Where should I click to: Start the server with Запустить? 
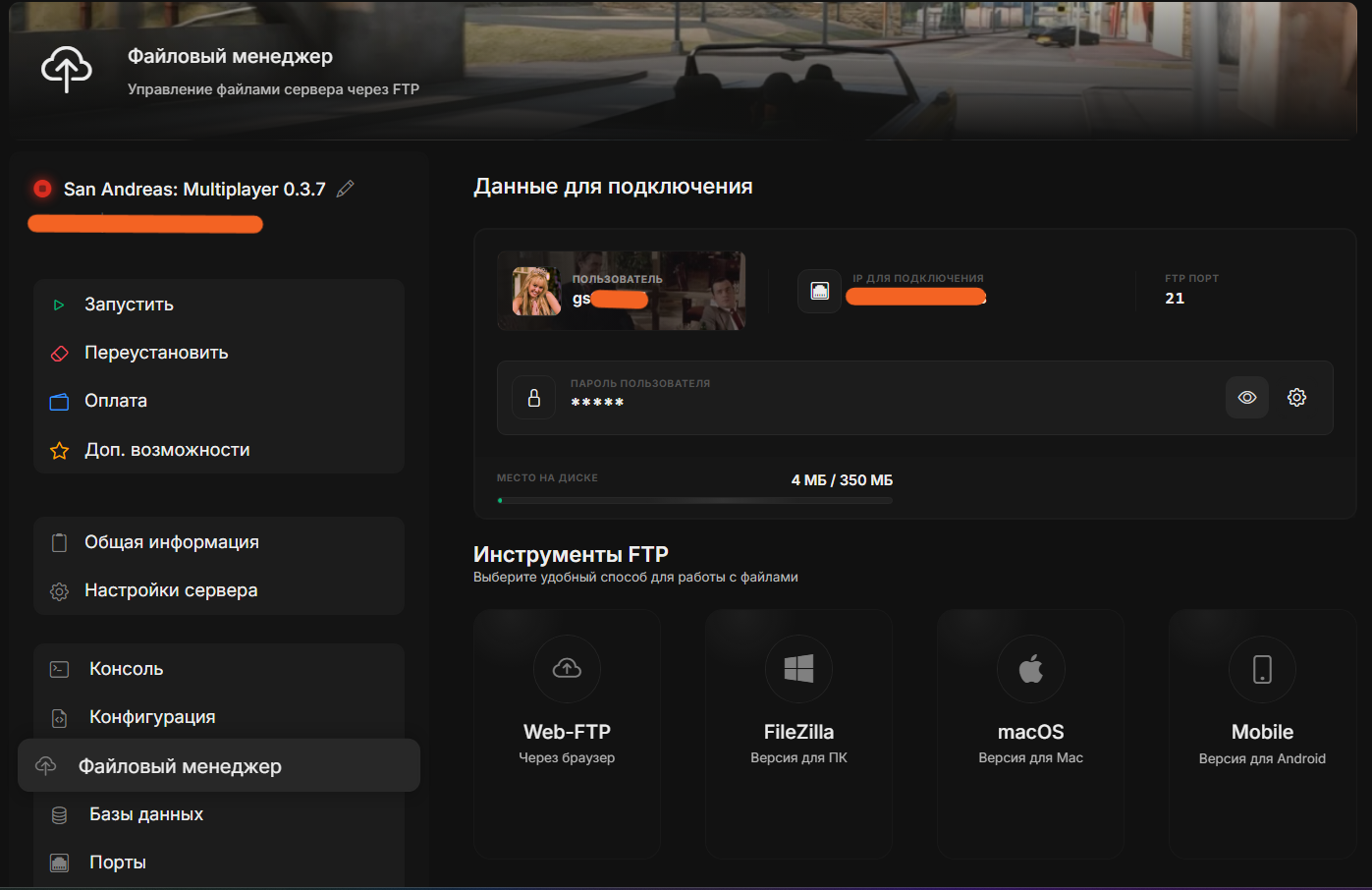(129, 305)
